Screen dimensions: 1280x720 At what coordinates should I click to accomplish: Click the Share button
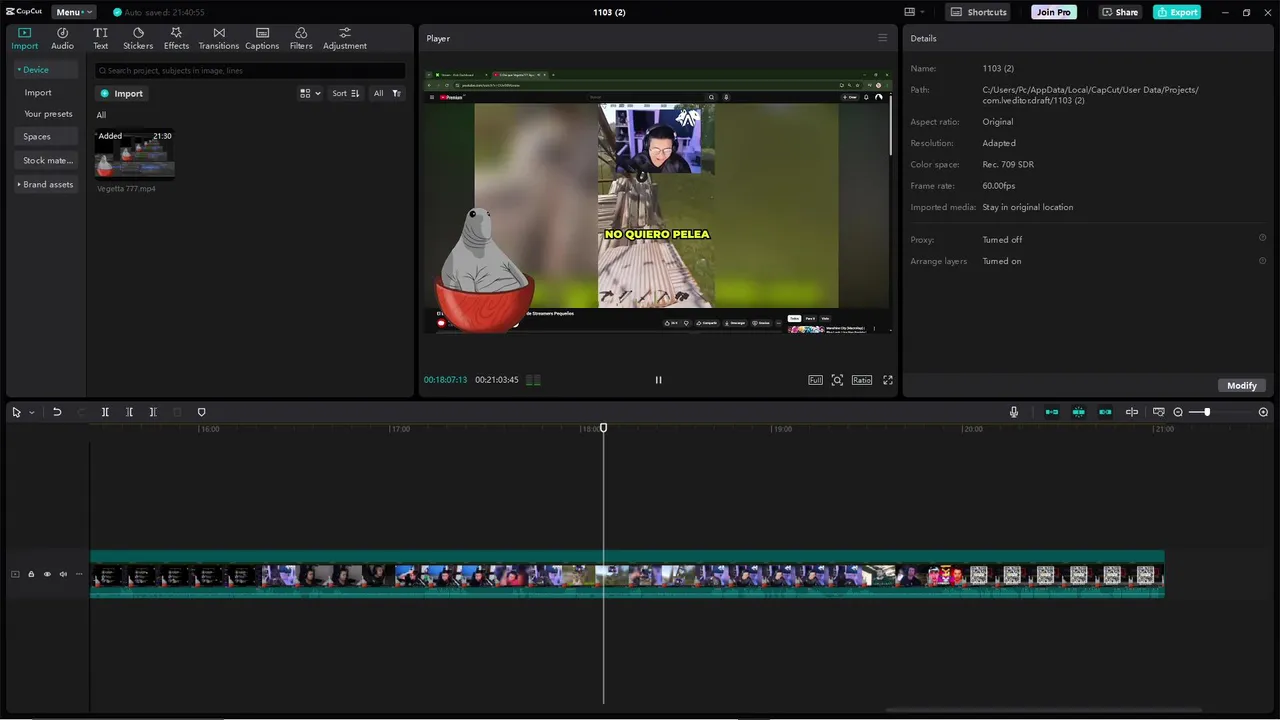click(x=1120, y=12)
